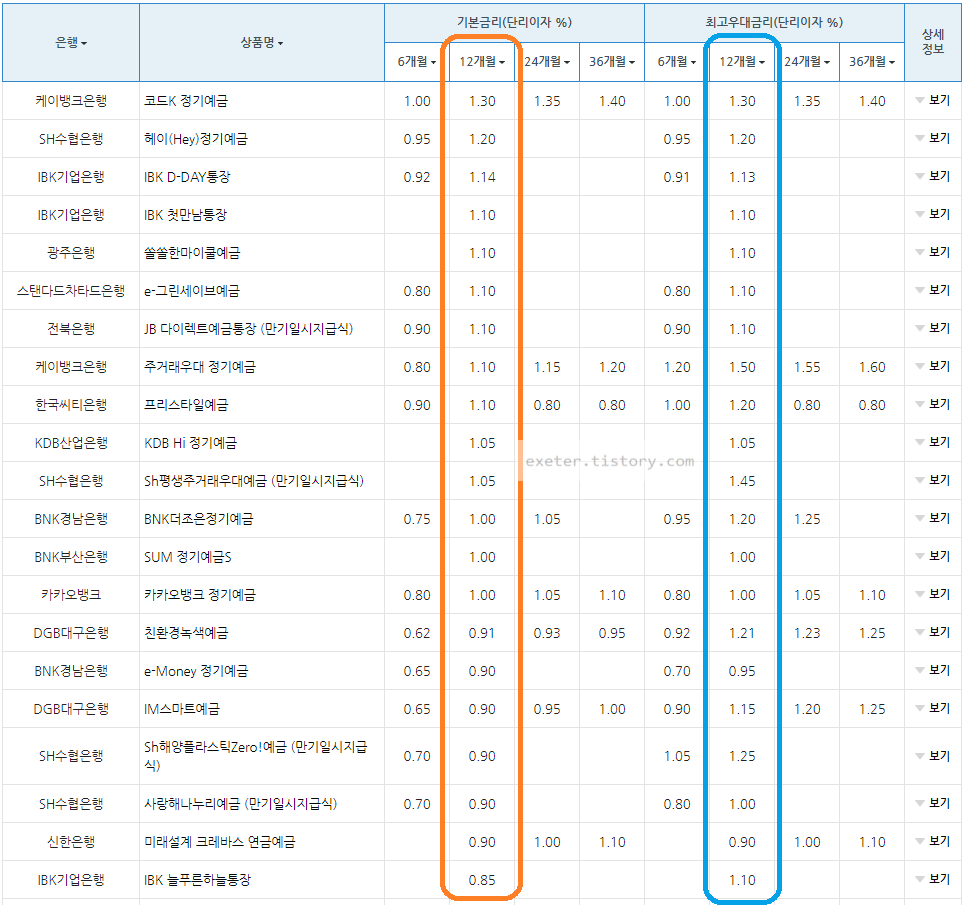This screenshot has width=967, height=905.
Task: Expand 보기 for IBK 늘푸른하늘통장
Action: (x=933, y=879)
